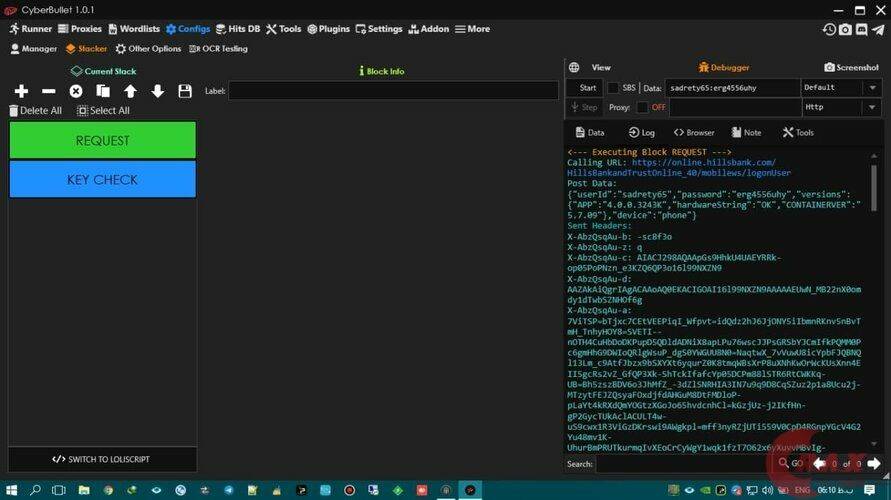The width and height of the screenshot is (891, 500).
Task: Clone the selected block with the copy icon
Action: [103, 91]
